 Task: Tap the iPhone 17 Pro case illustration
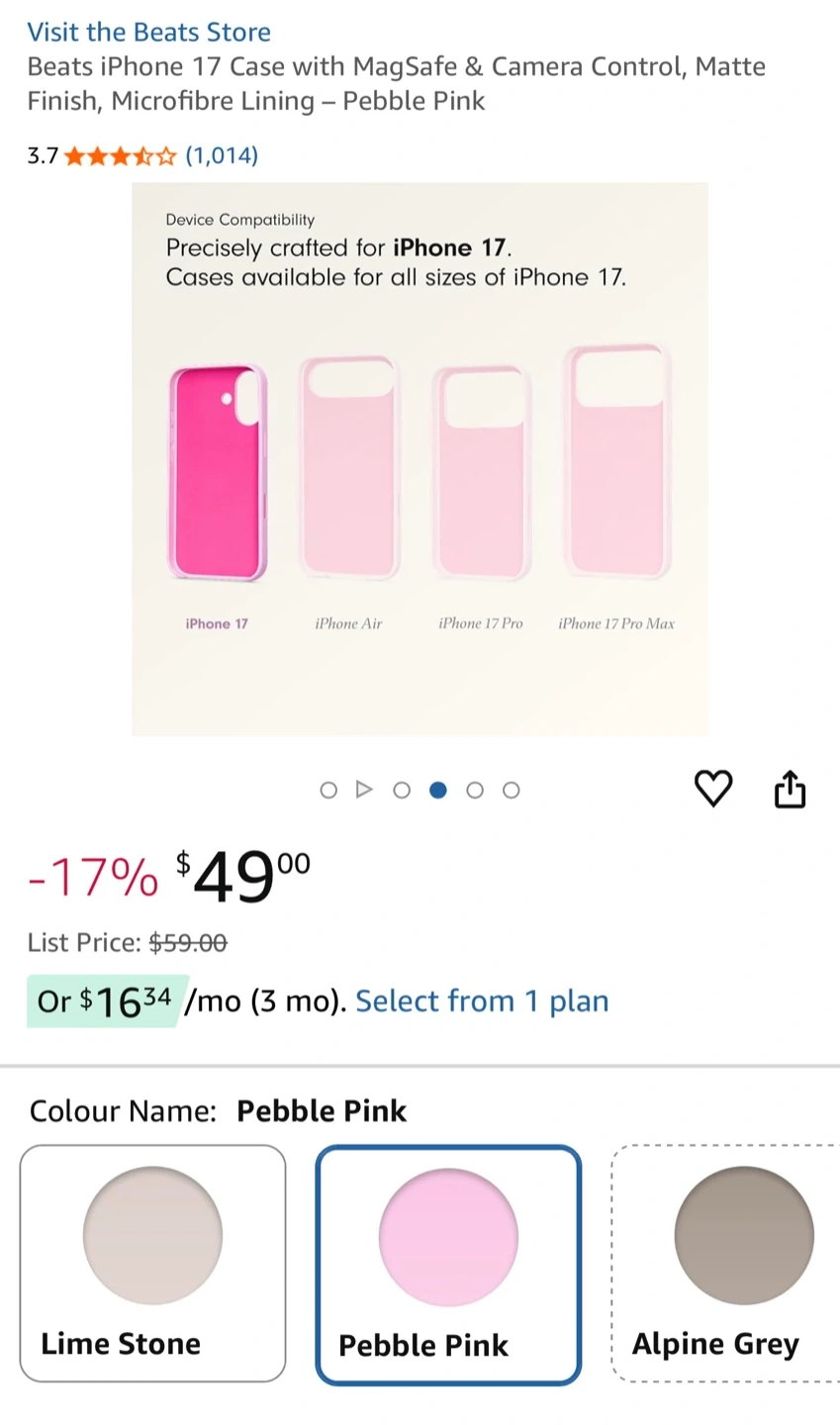point(482,473)
